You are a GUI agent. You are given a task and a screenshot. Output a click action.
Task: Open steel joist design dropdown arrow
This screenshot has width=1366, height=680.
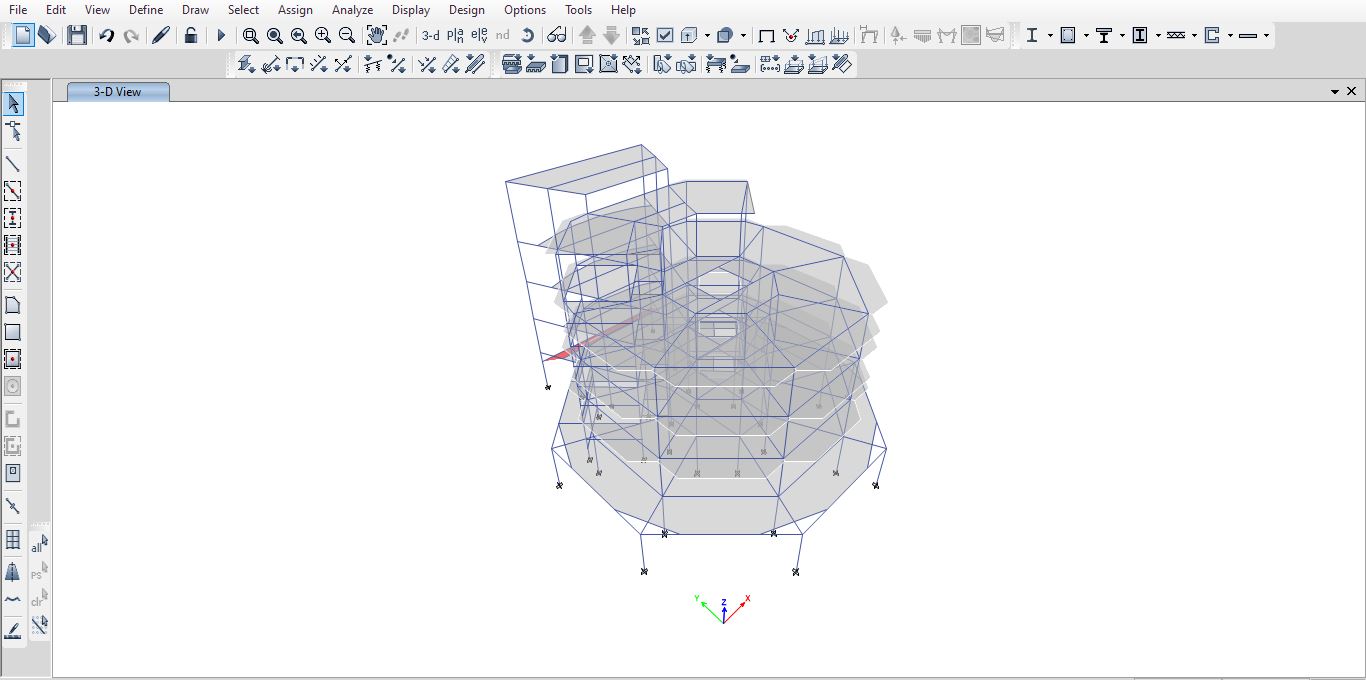pyautogui.click(x=1194, y=36)
